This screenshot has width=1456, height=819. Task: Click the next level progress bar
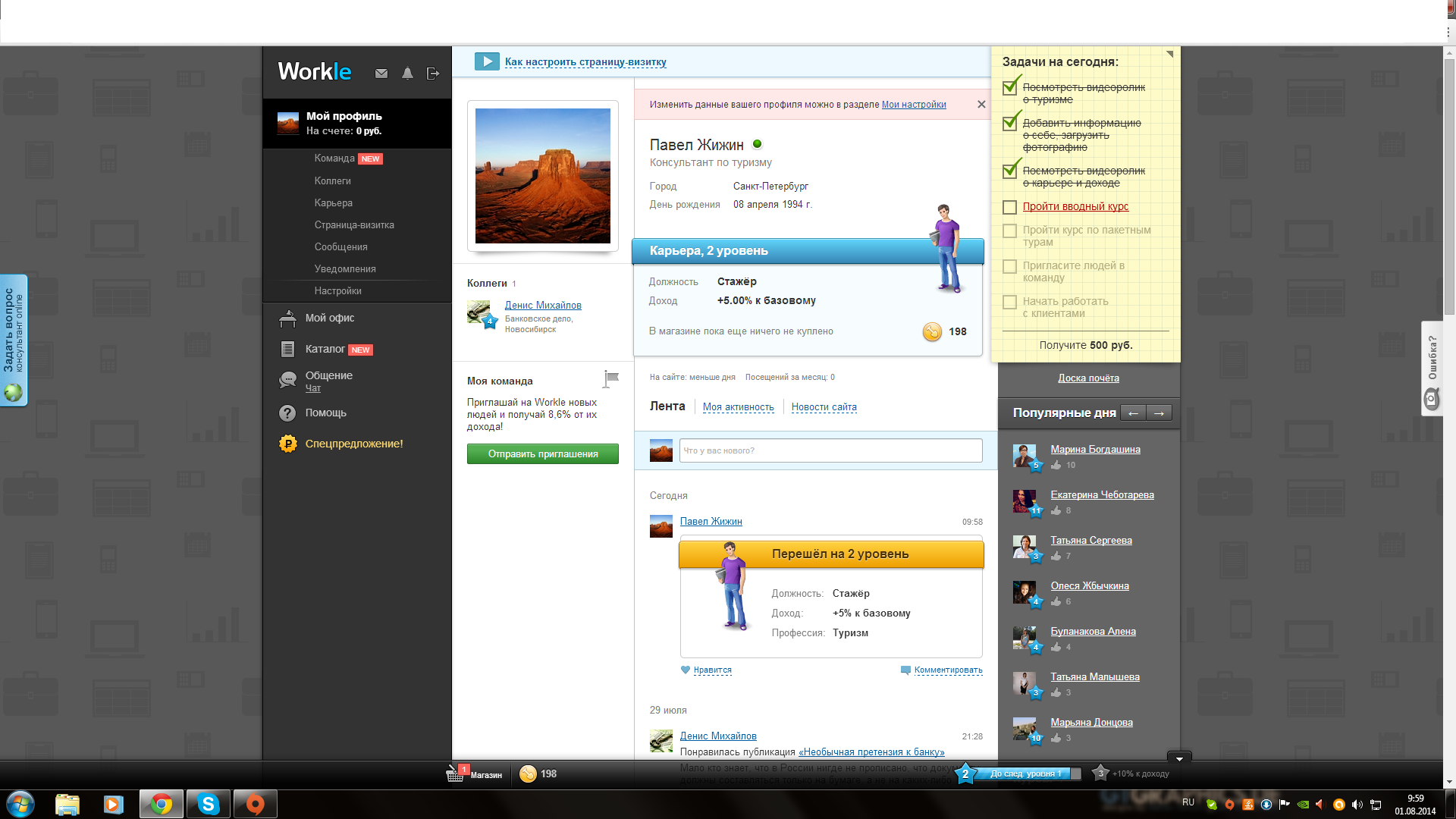pos(1027,773)
